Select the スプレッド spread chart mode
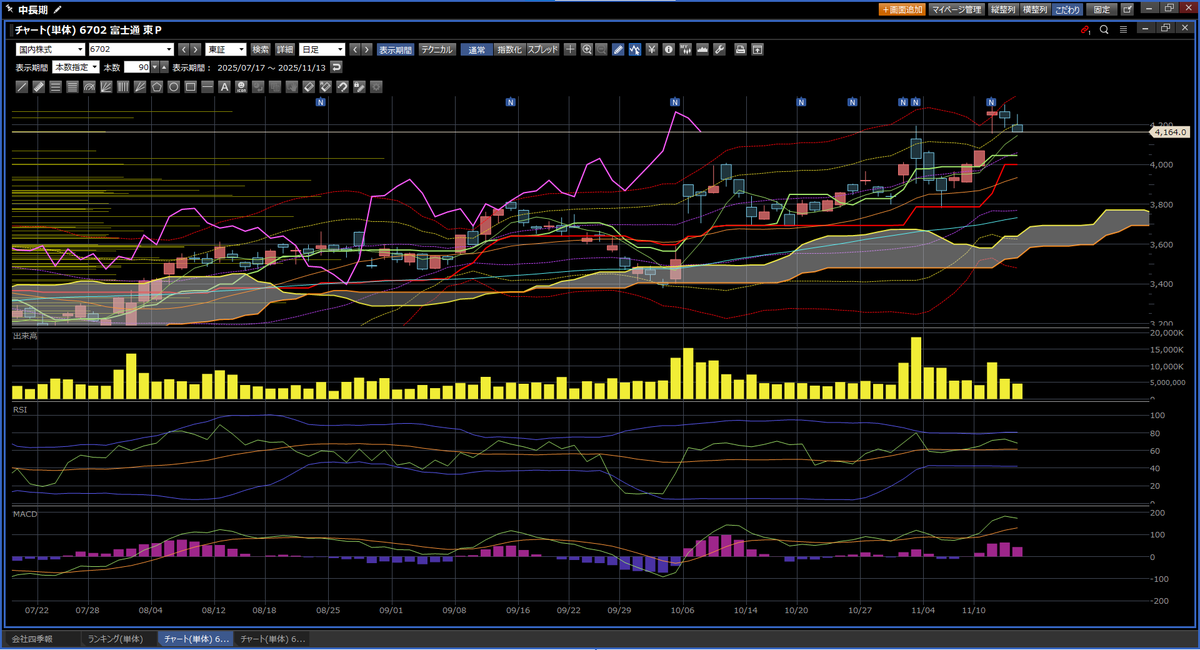This screenshot has width=1200, height=650. click(x=543, y=49)
